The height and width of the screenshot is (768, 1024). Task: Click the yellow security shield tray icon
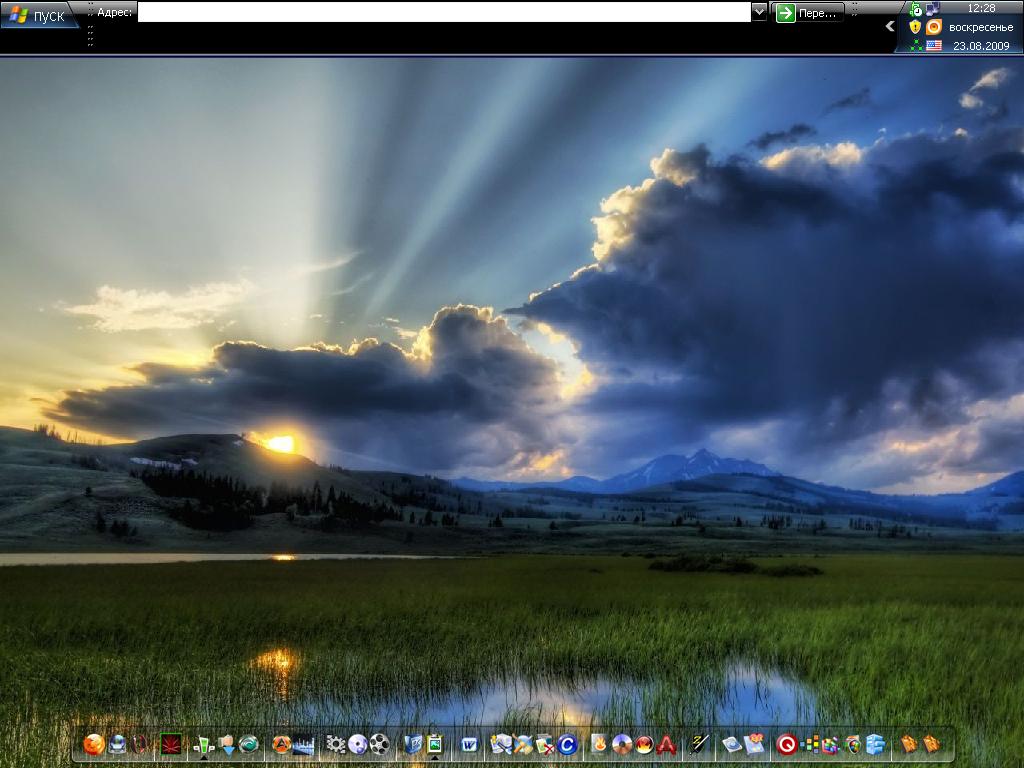[915, 27]
